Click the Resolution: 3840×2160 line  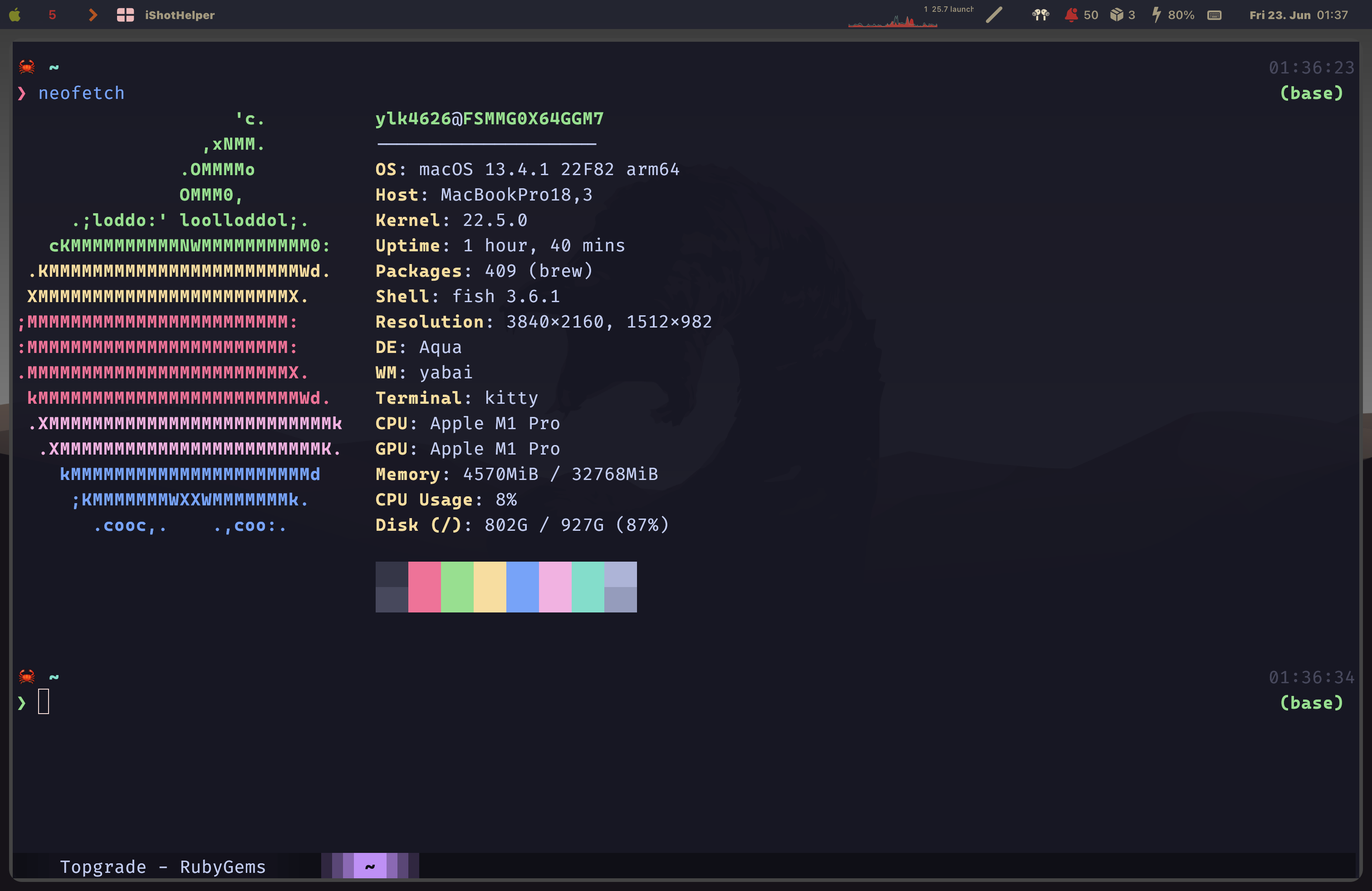click(544, 322)
